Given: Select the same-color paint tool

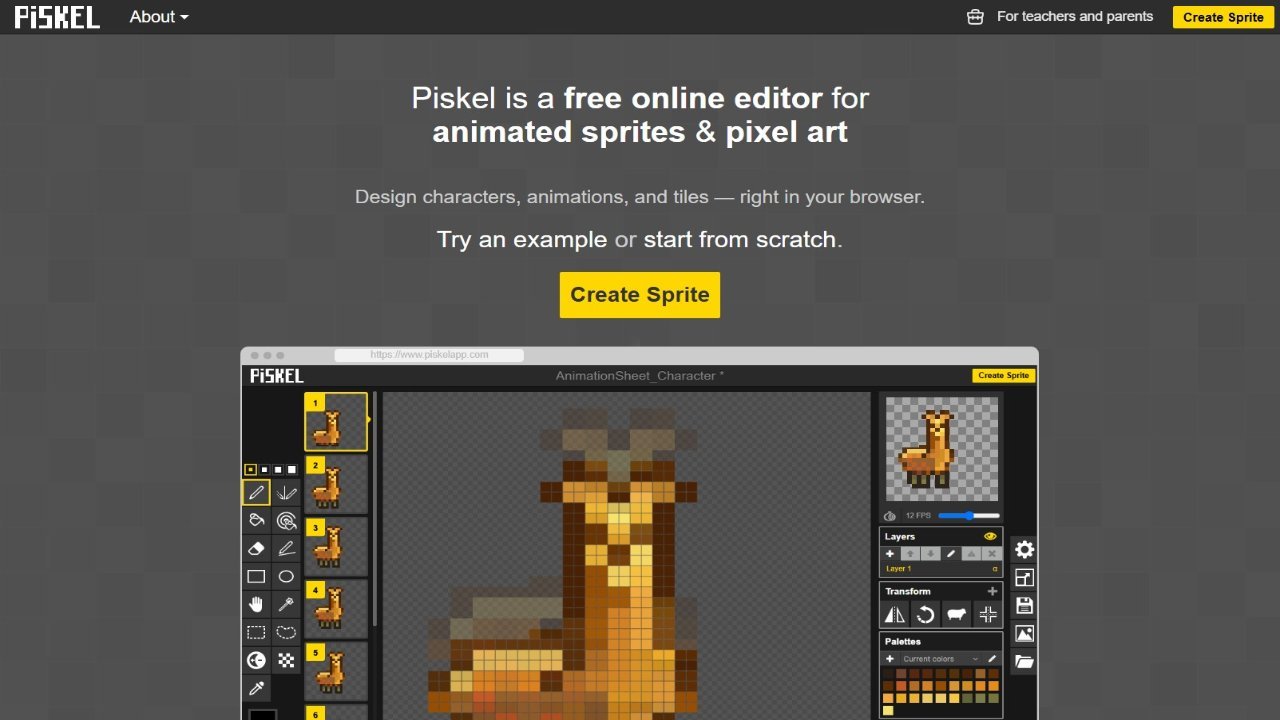Looking at the screenshot, I should pyautogui.click(x=286, y=520).
